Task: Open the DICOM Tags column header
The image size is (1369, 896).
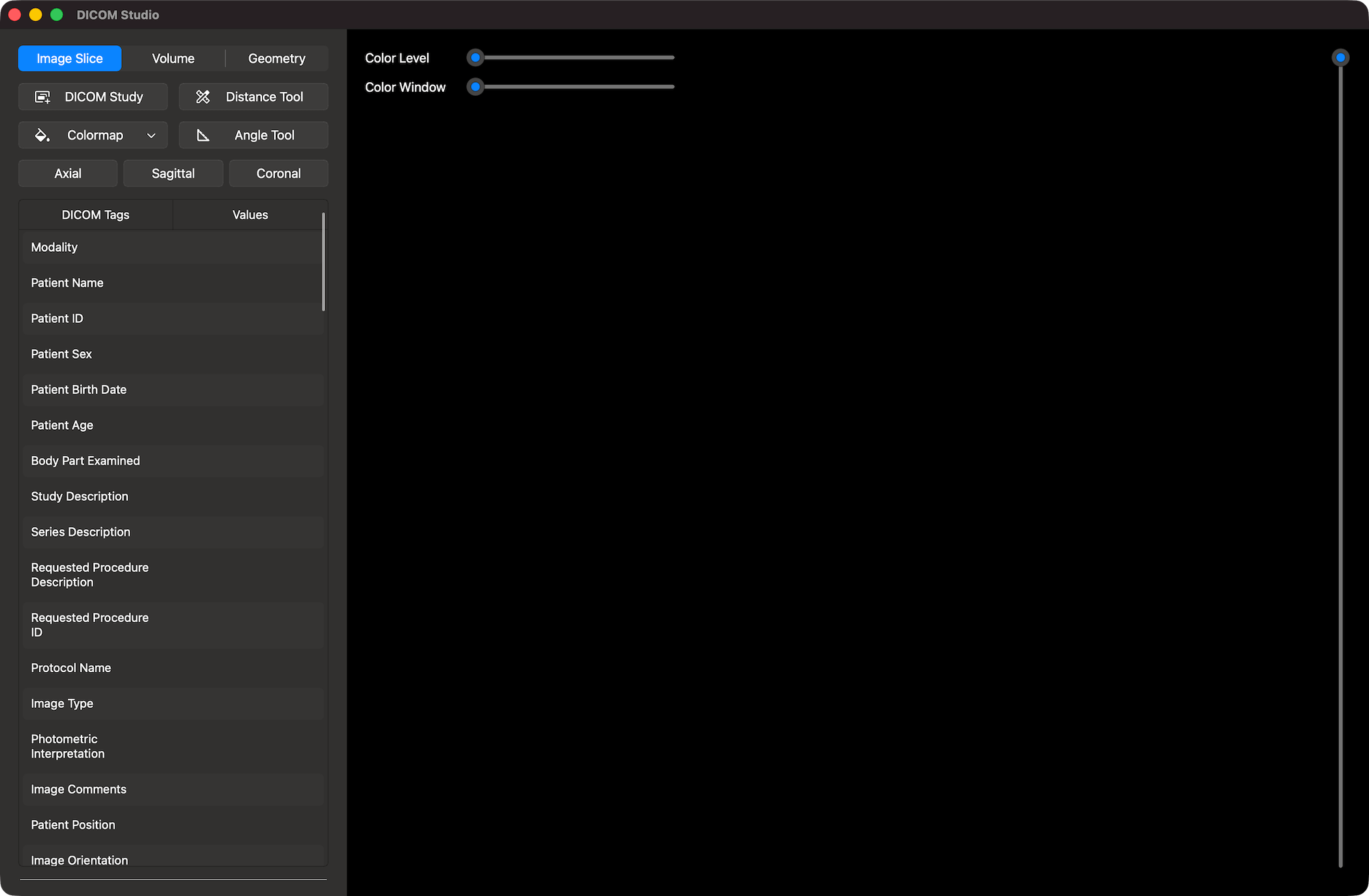Action: tap(95, 214)
